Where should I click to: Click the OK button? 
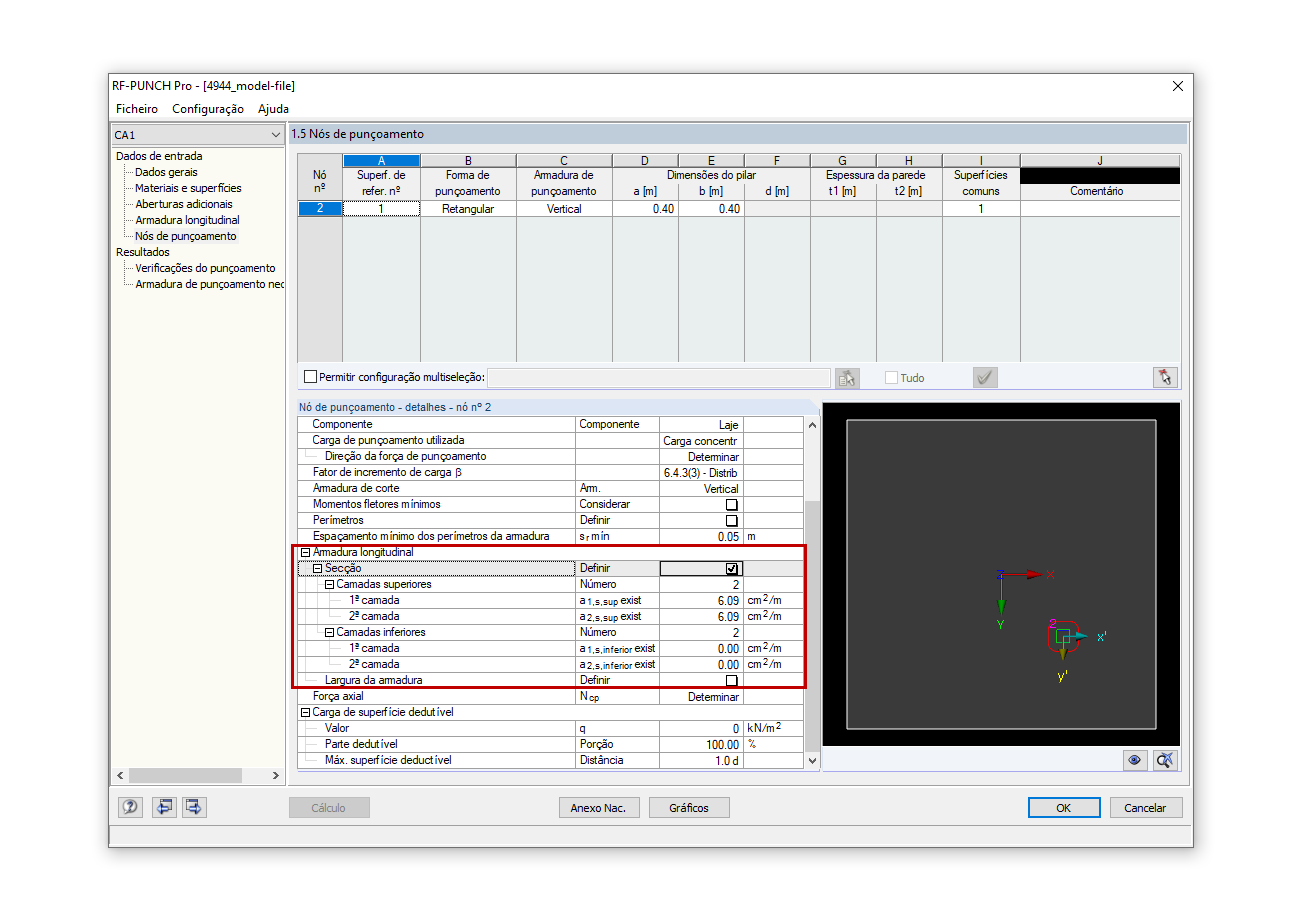point(1064,808)
